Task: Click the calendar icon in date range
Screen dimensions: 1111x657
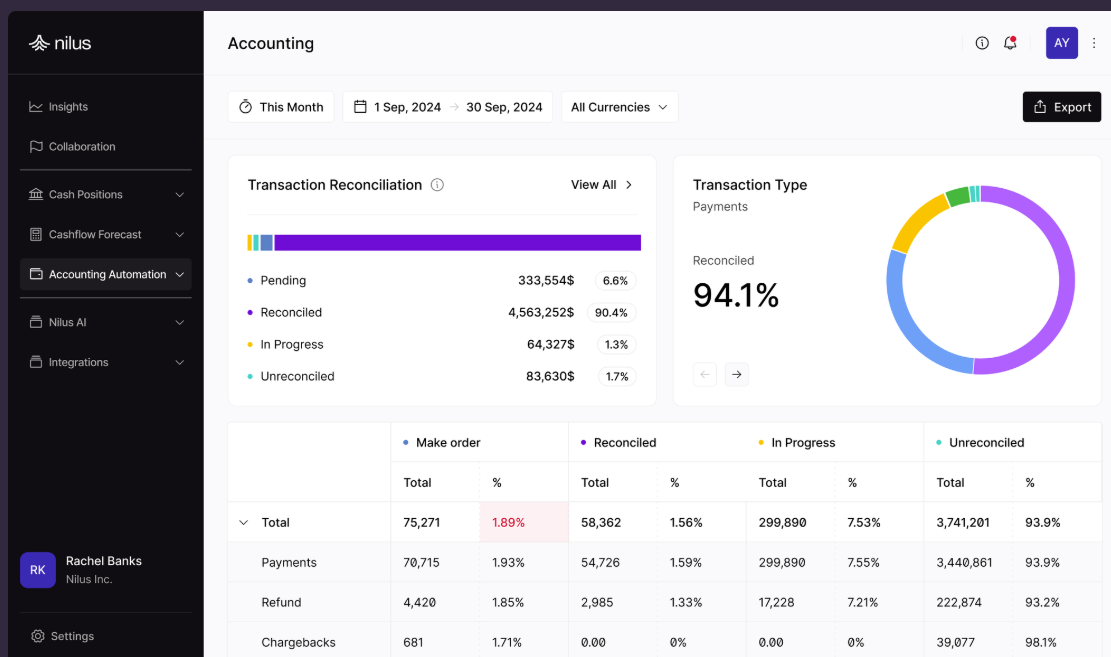Action: click(x=360, y=107)
